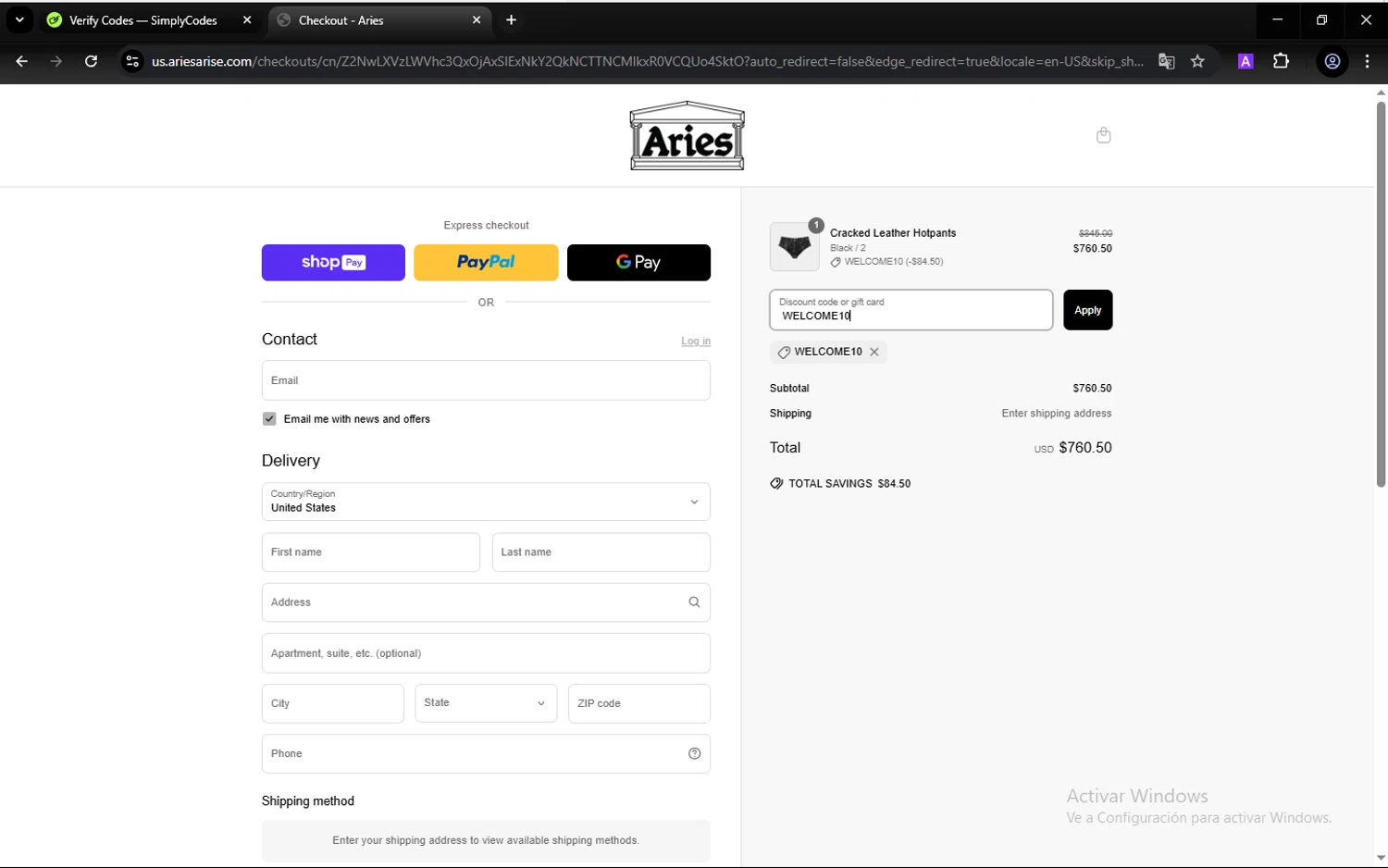Bookmark this page with the star icon
The width and height of the screenshot is (1388, 868).
[1197, 61]
